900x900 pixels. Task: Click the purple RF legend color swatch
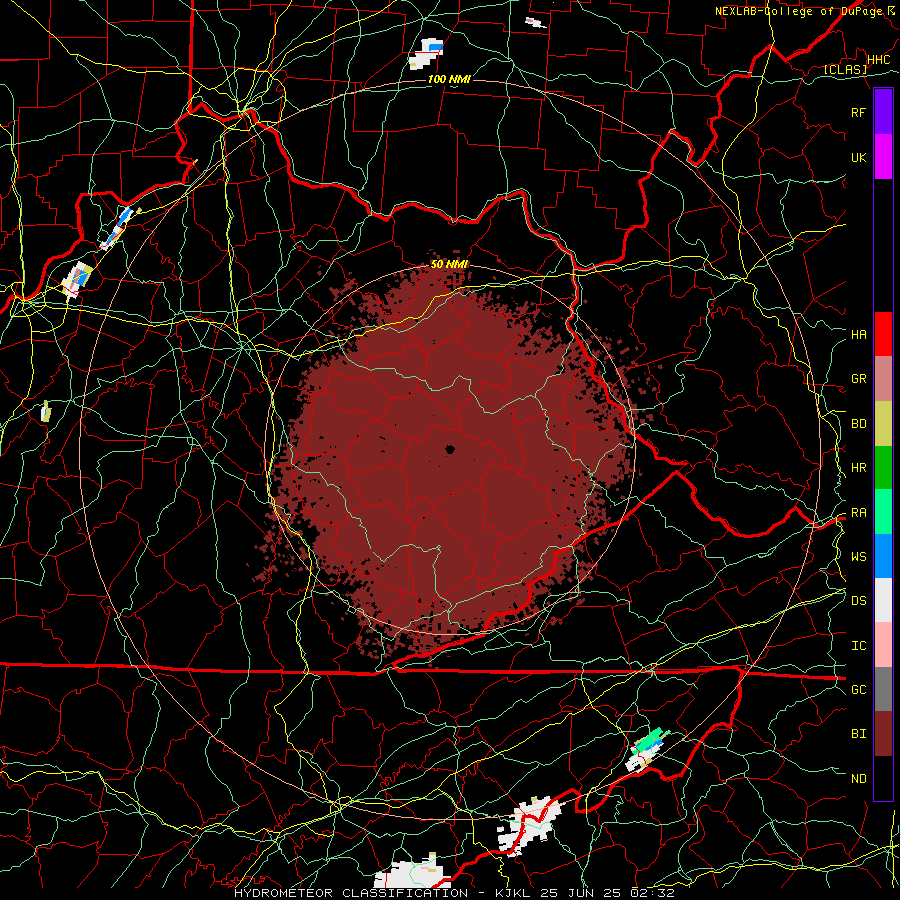coord(883,112)
